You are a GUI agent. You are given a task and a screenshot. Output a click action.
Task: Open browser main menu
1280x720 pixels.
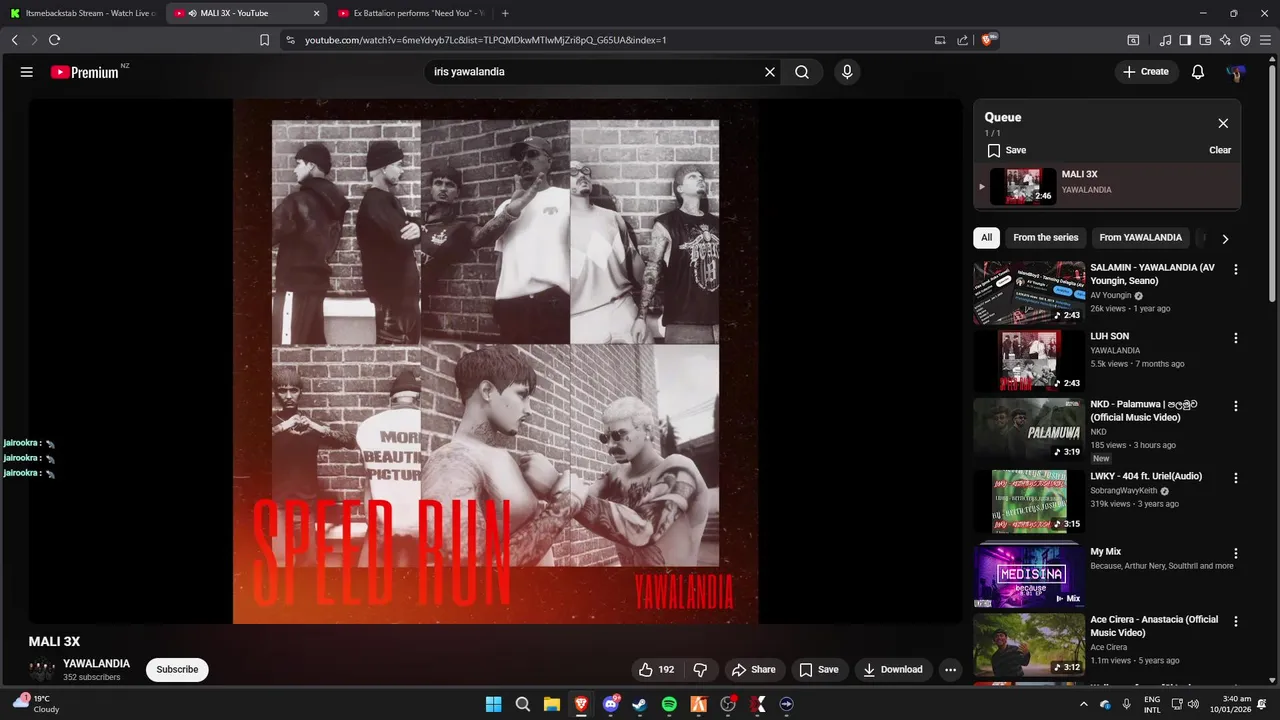point(1266,40)
